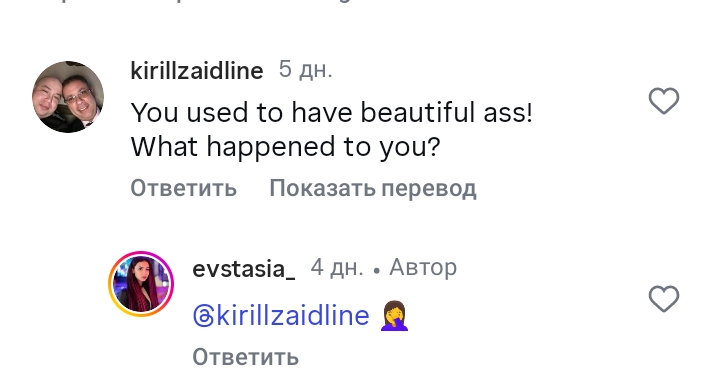Follow the blue @kirillzaidline mention
This screenshot has width=720, height=380.
(281, 316)
